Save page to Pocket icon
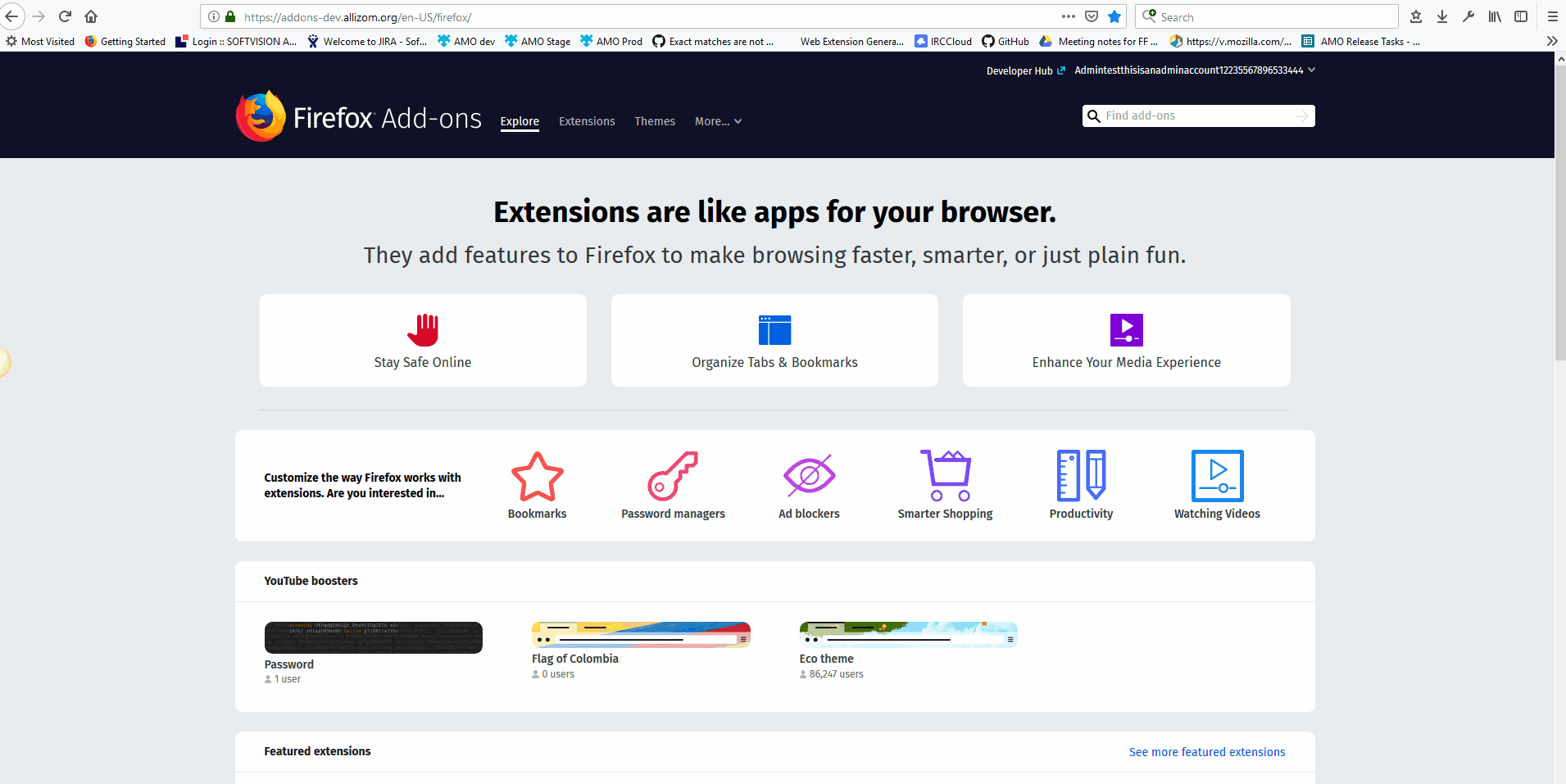The height and width of the screenshot is (784, 1566). [x=1092, y=16]
